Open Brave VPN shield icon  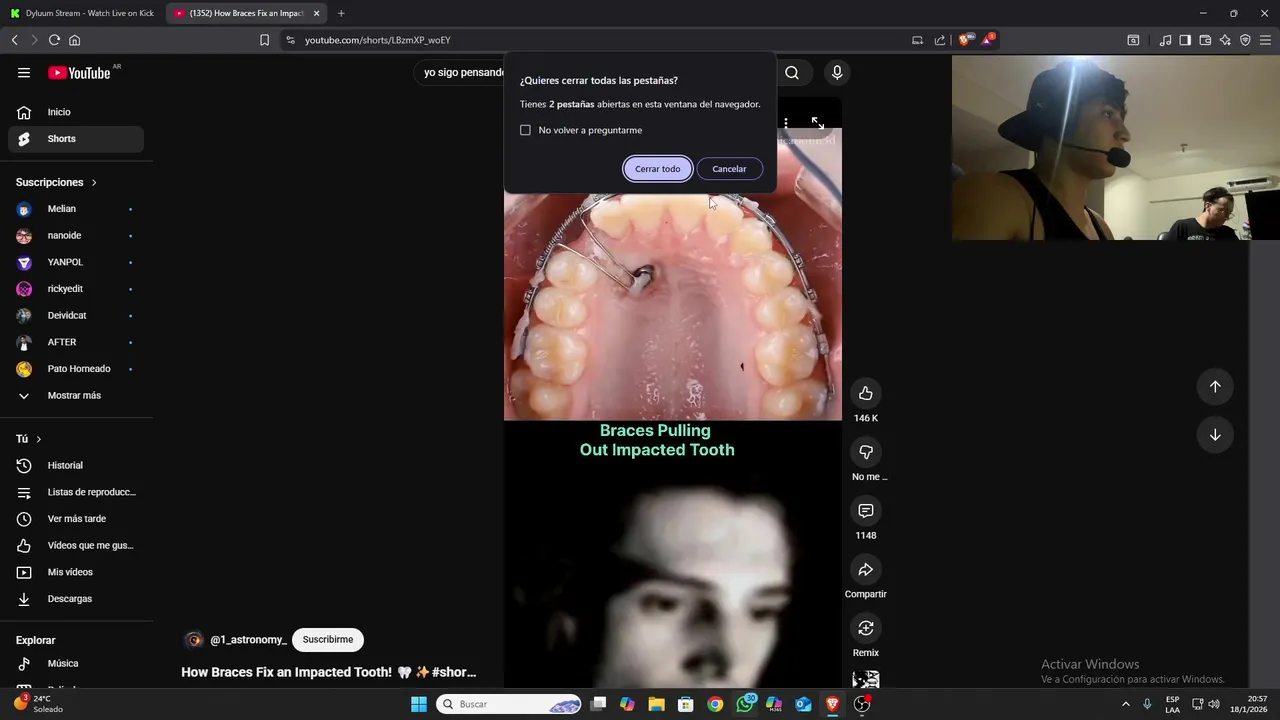point(1245,40)
